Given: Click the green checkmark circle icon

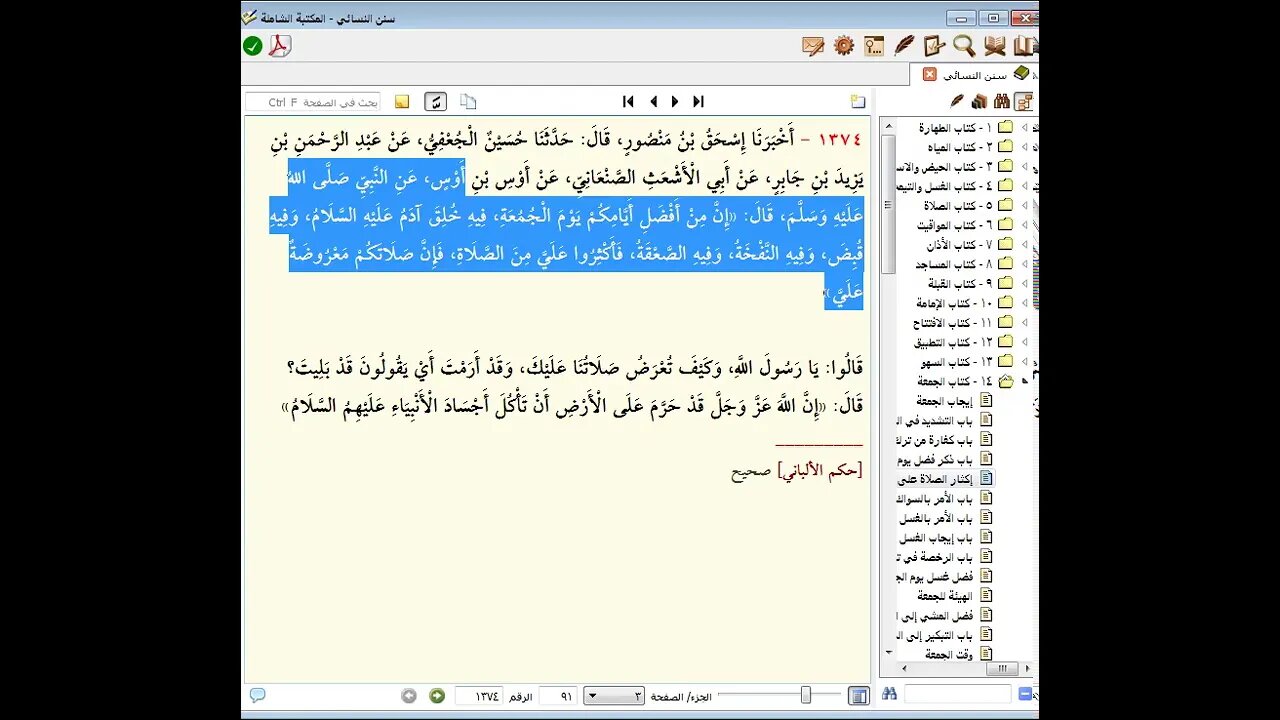Looking at the screenshot, I should (x=253, y=46).
